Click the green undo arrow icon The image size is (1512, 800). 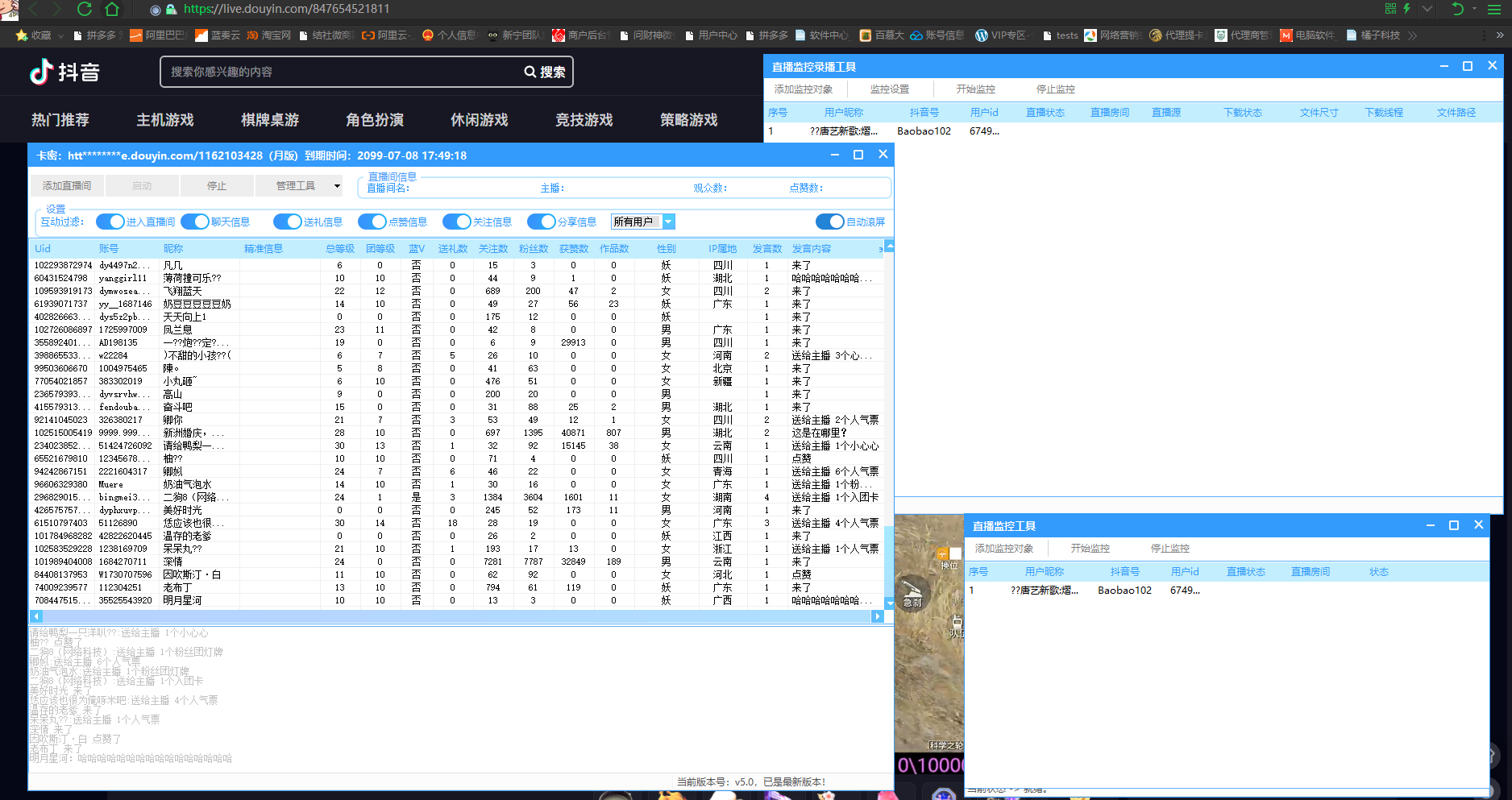tap(1457, 9)
